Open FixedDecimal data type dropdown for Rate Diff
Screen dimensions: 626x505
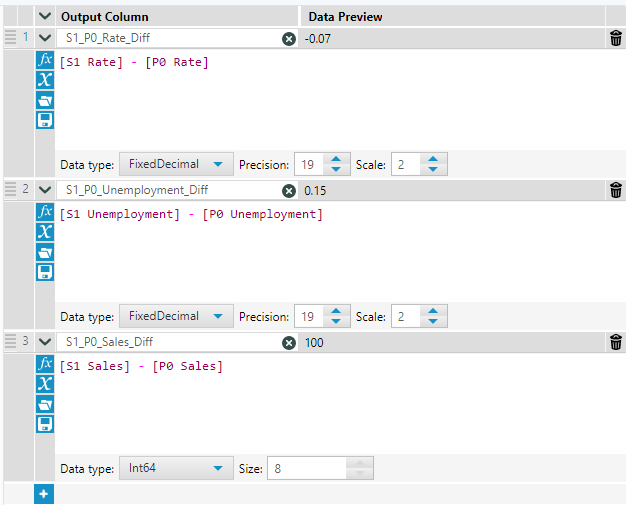(176, 164)
